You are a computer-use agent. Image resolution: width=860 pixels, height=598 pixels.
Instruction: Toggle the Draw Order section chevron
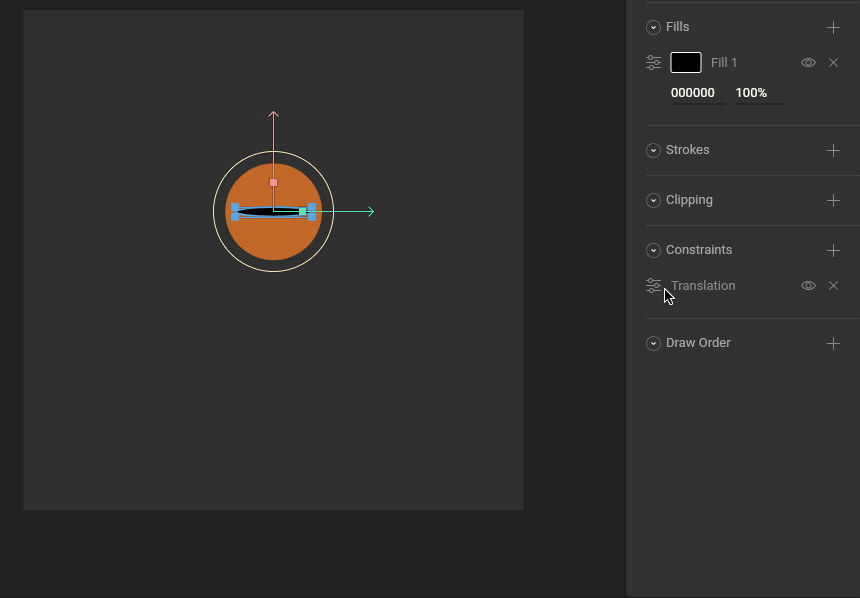pyautogui.click(x=653, y=344)
